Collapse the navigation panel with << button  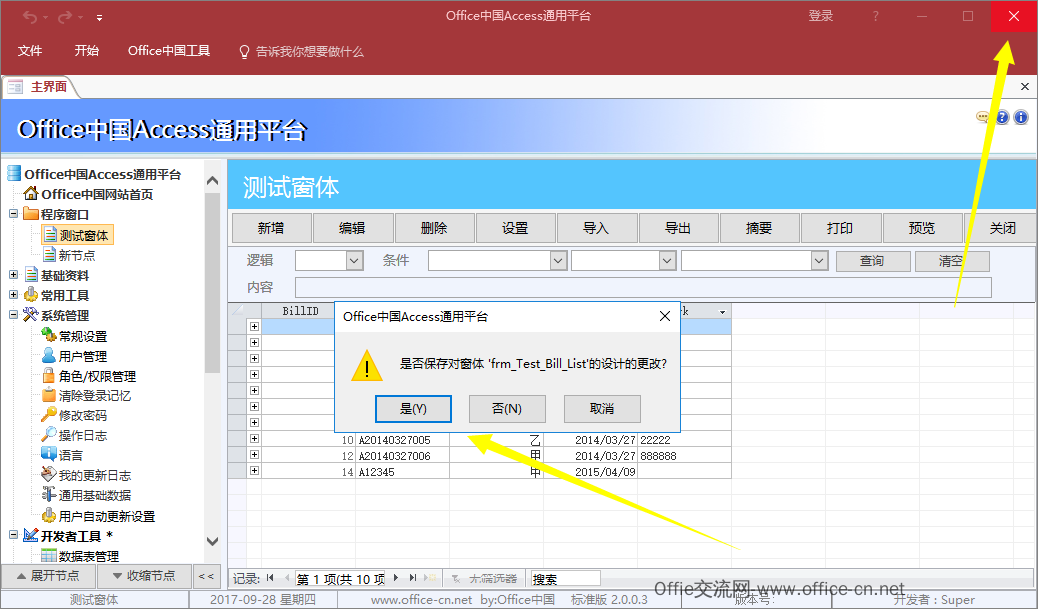click(207, 576)
